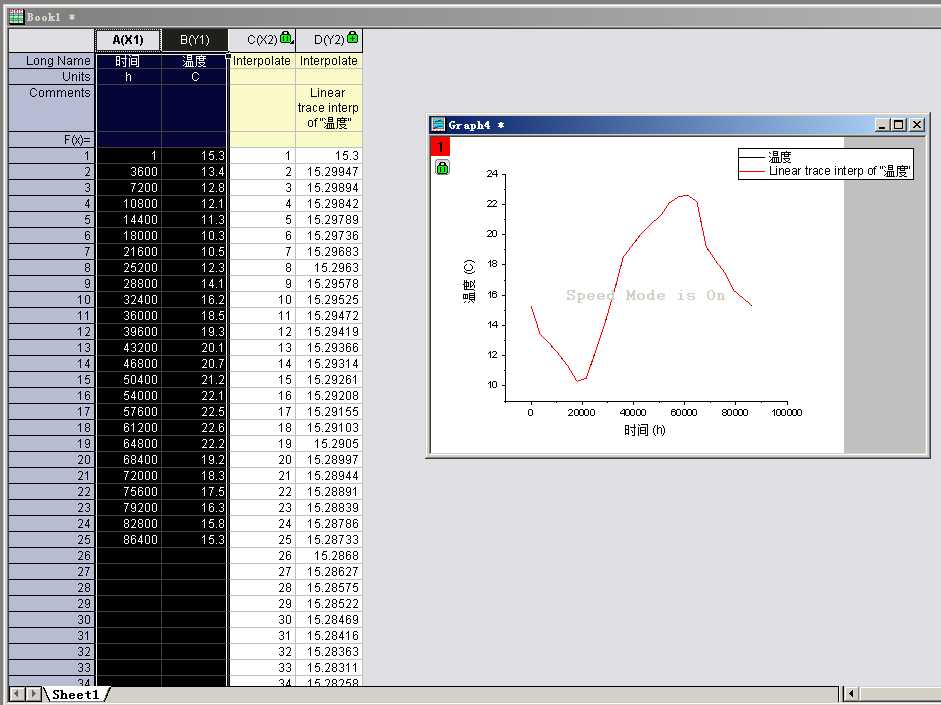The width and height of the screenshot is (941, 705).
Task: Select column header B(Y1)
Action: 194,40
